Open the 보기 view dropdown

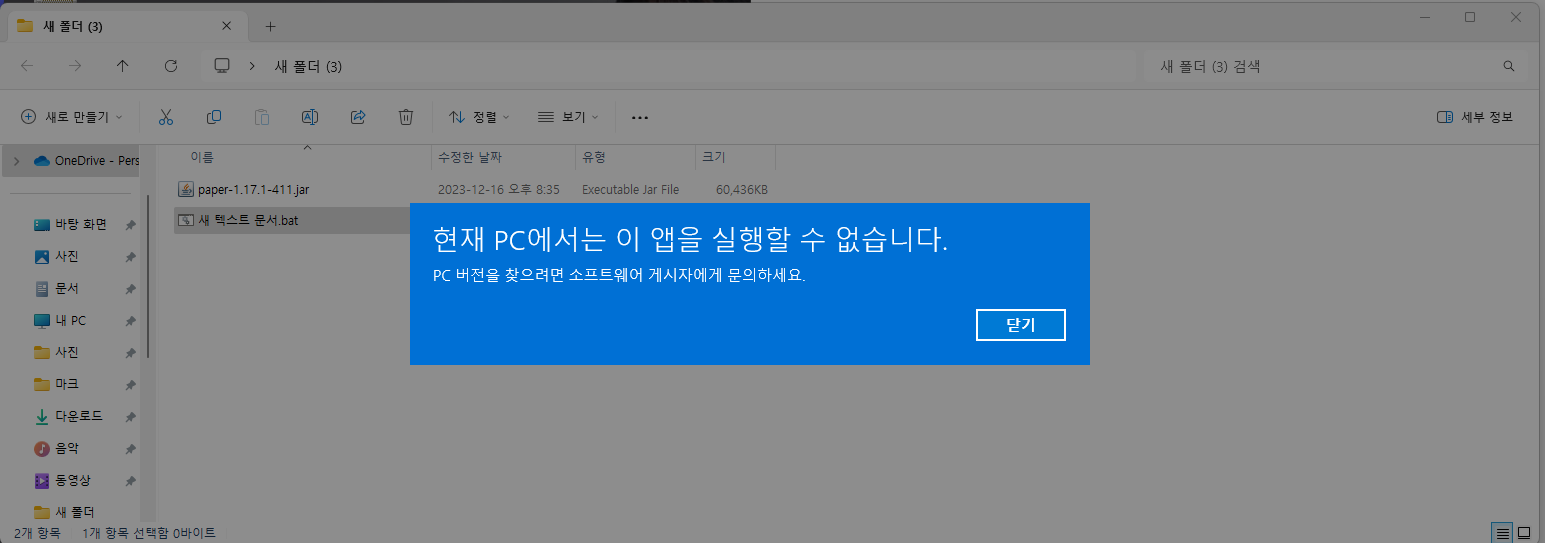568,117
